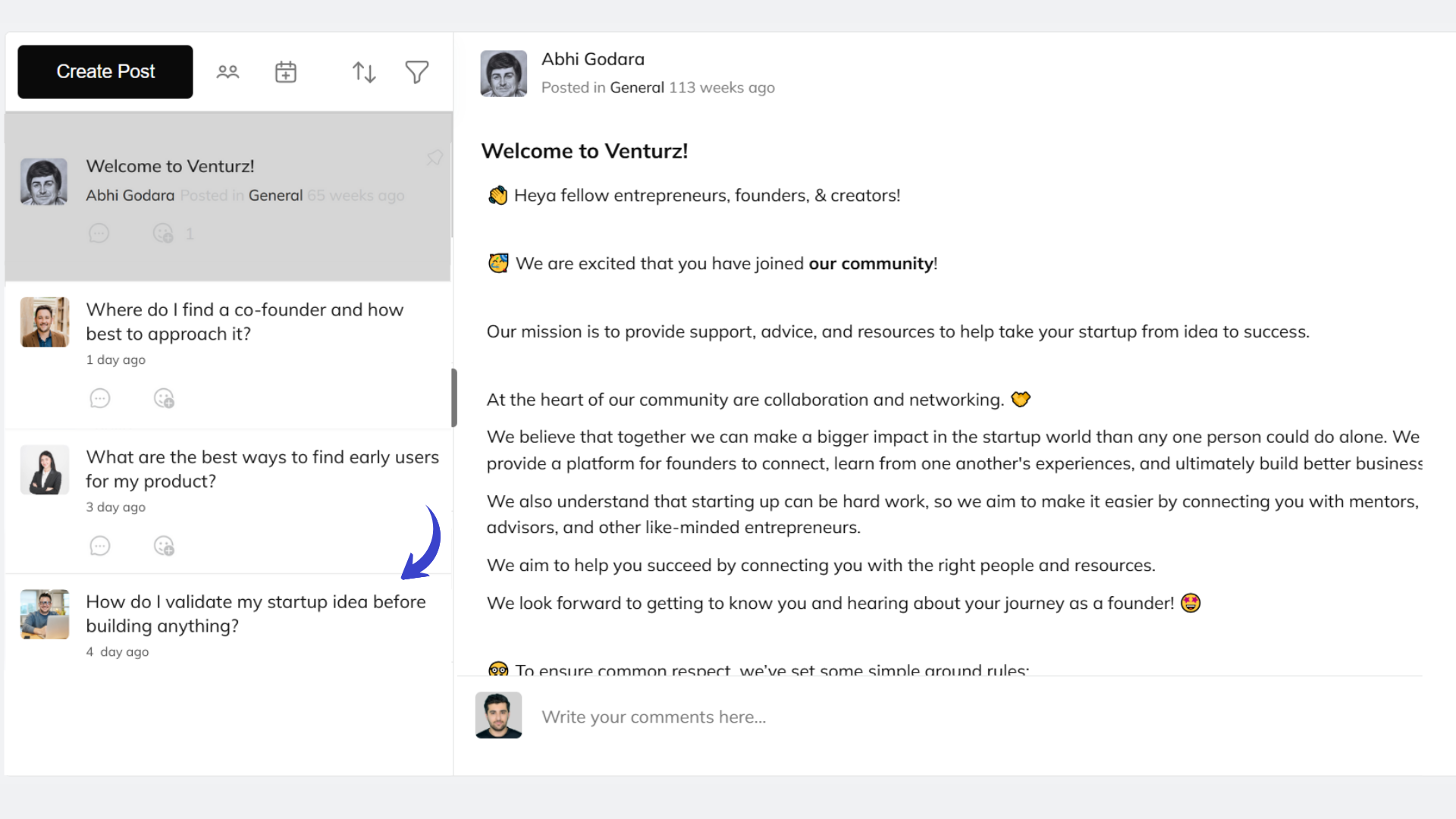Unpin the Welcome to Venturz post
Viewport: 1456px width, 819px height.
pyautogui.click(x=434, y=158)
